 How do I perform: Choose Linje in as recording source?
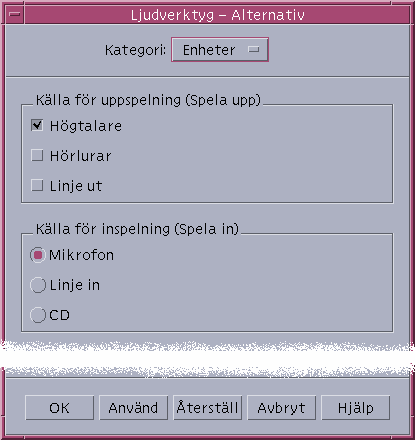point(38,285)
